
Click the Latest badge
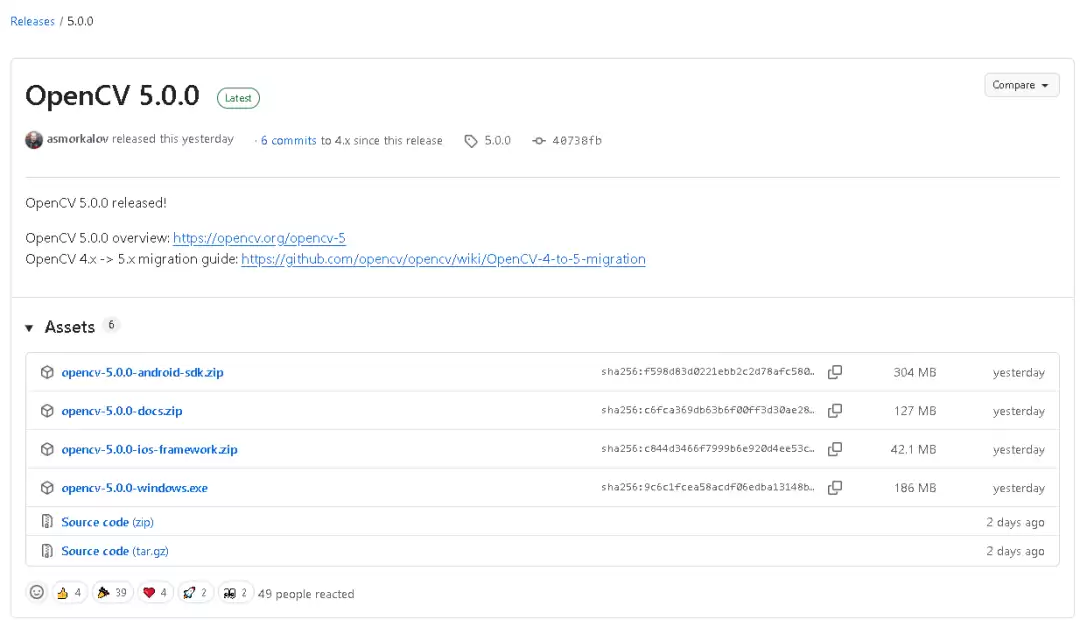(238, 98)
